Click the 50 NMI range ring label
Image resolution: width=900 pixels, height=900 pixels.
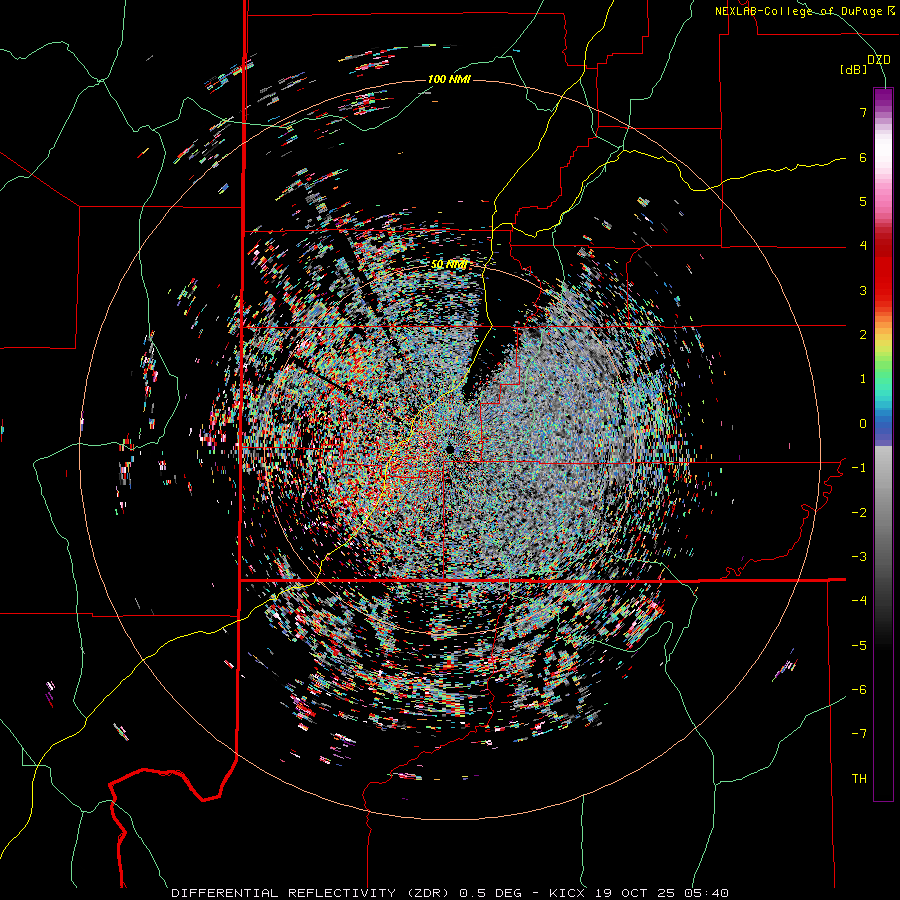(x=449, y=265)
